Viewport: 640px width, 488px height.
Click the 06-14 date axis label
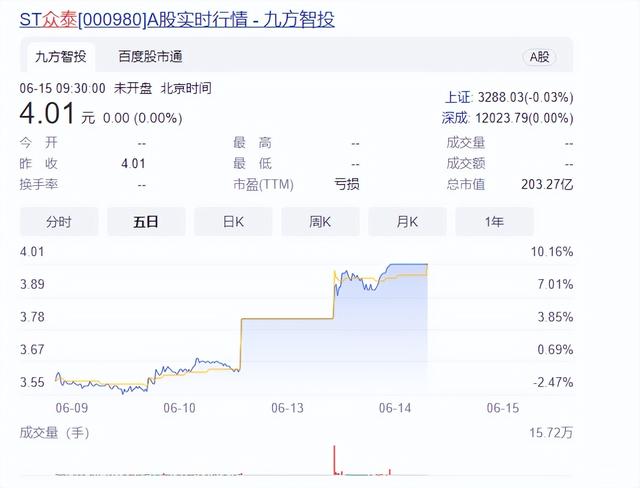point(395,408)
